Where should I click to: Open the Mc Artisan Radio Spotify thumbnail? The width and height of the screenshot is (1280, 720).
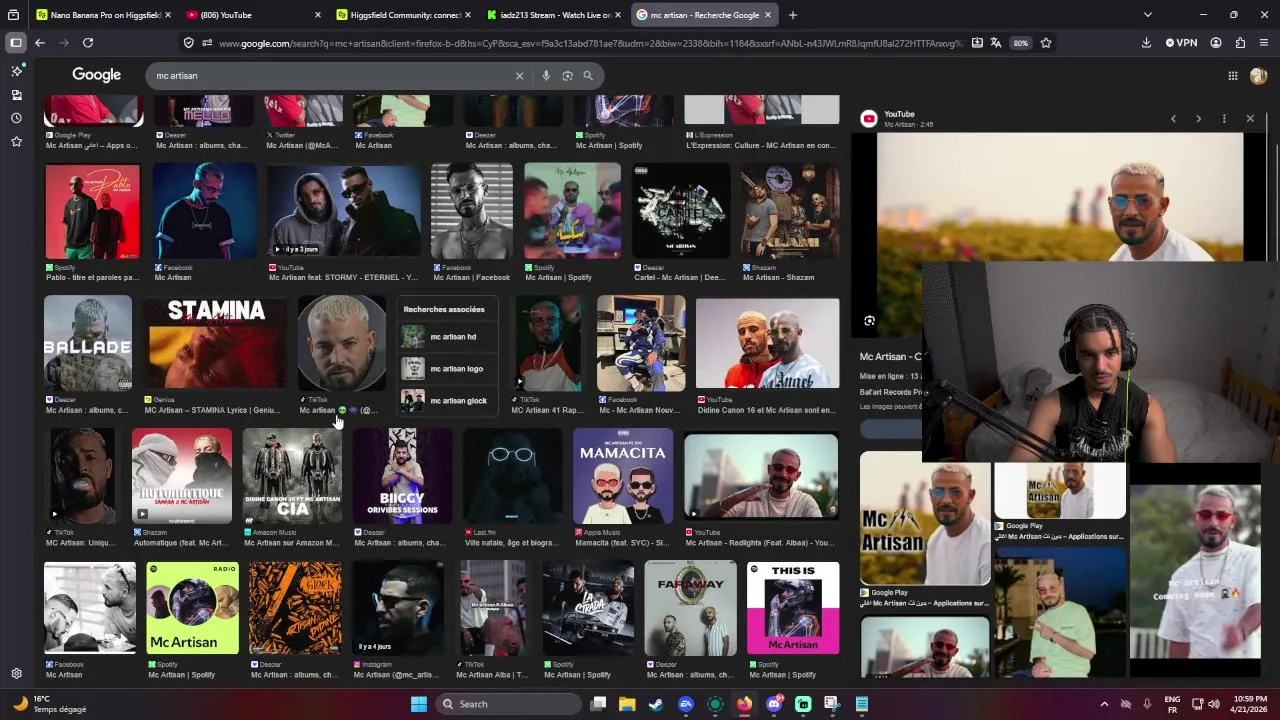click(x=193, y=608)
